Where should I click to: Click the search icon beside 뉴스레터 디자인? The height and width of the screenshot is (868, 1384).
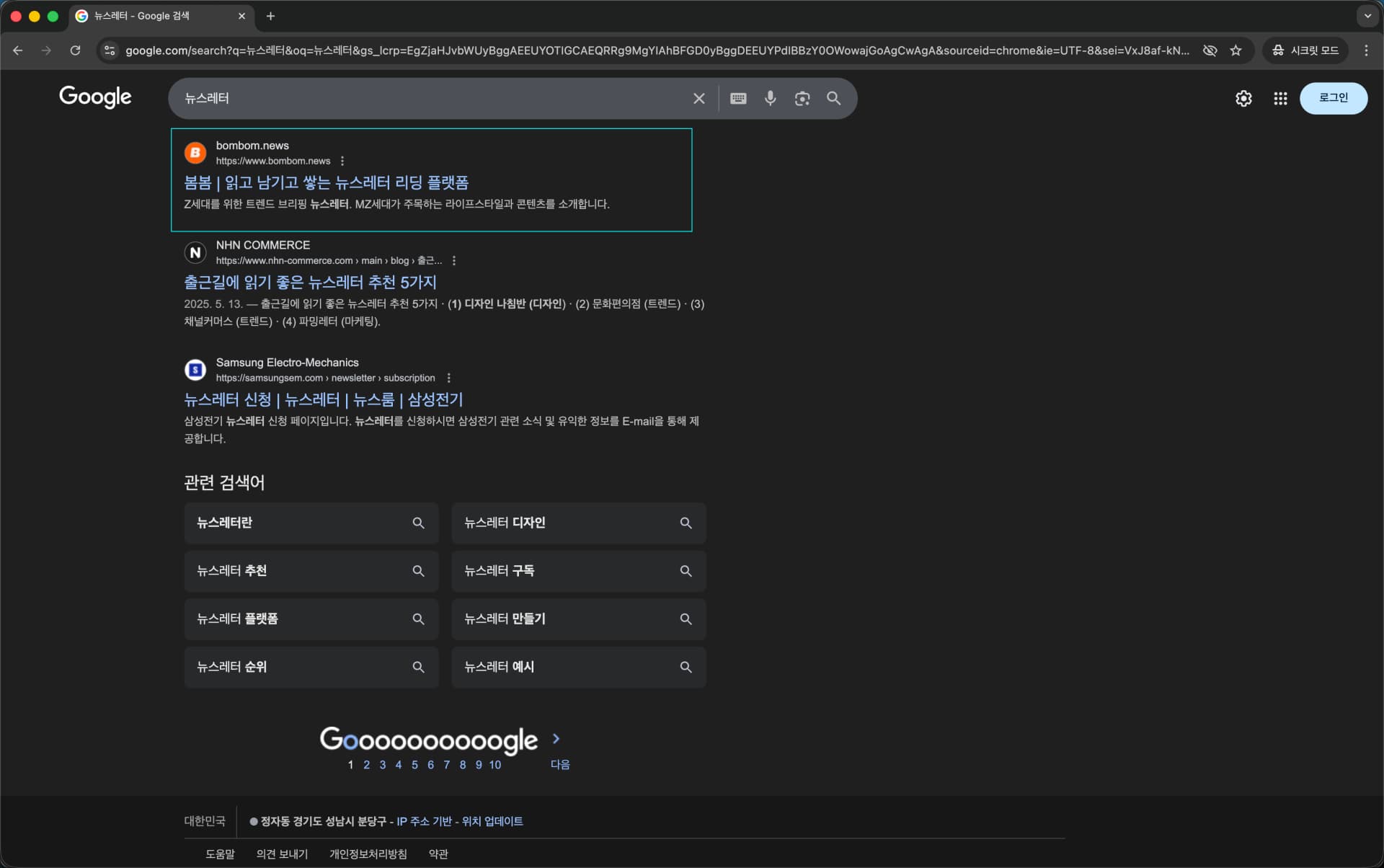click(686, 523)
